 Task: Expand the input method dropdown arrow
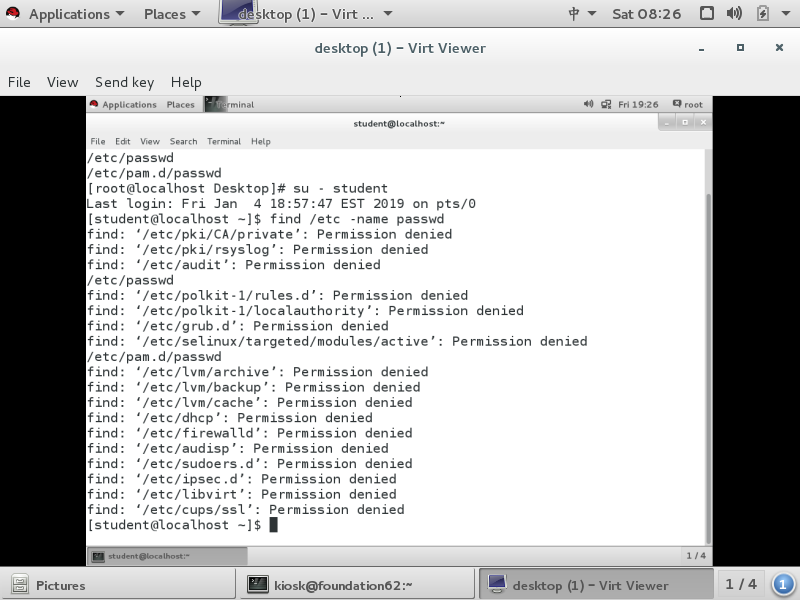click(x=592, y=14)
